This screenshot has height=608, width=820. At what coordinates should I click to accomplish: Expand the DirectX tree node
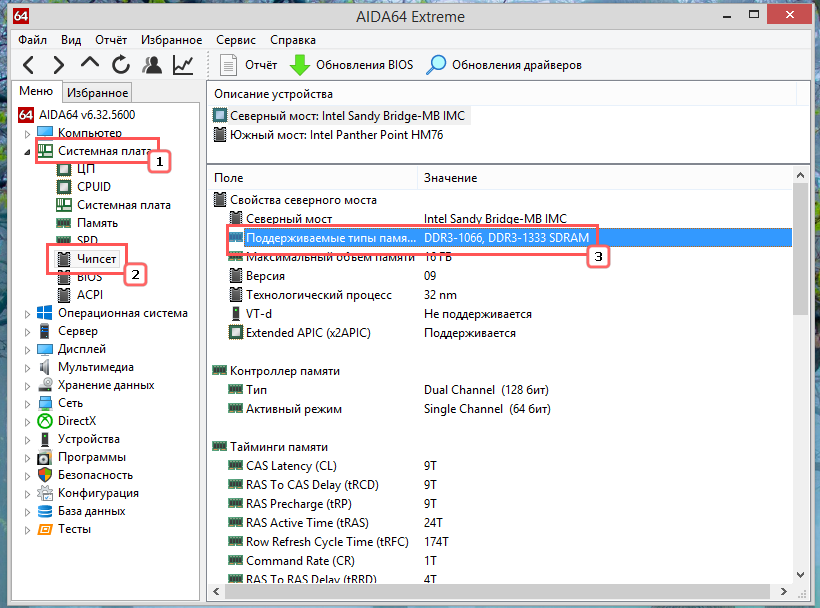[x=27, y=422]
